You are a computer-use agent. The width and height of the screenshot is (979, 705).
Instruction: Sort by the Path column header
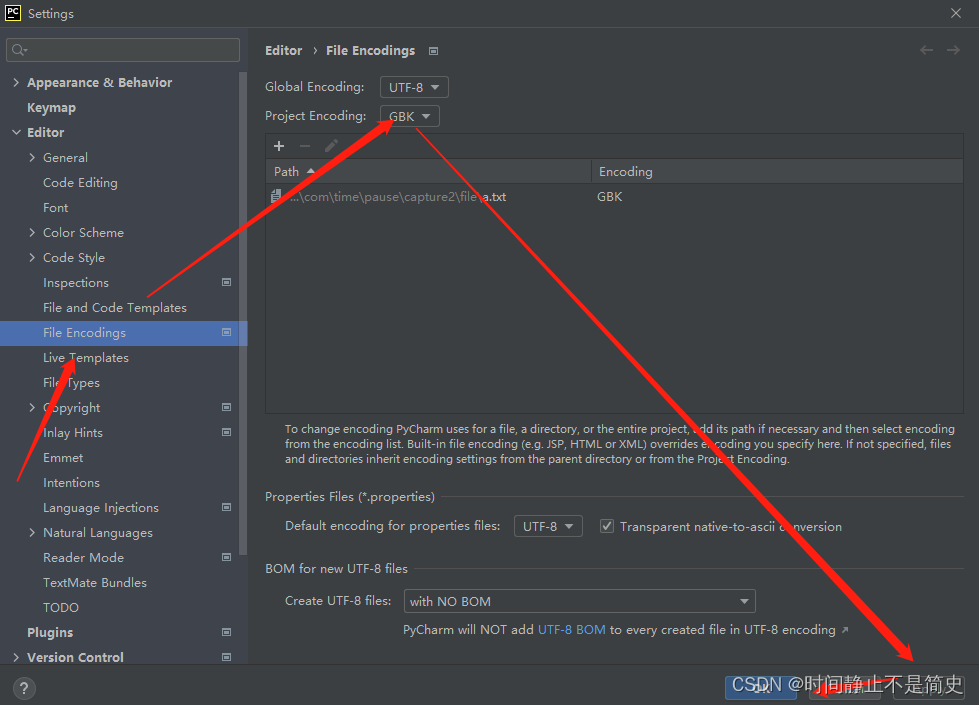point(428,171)
